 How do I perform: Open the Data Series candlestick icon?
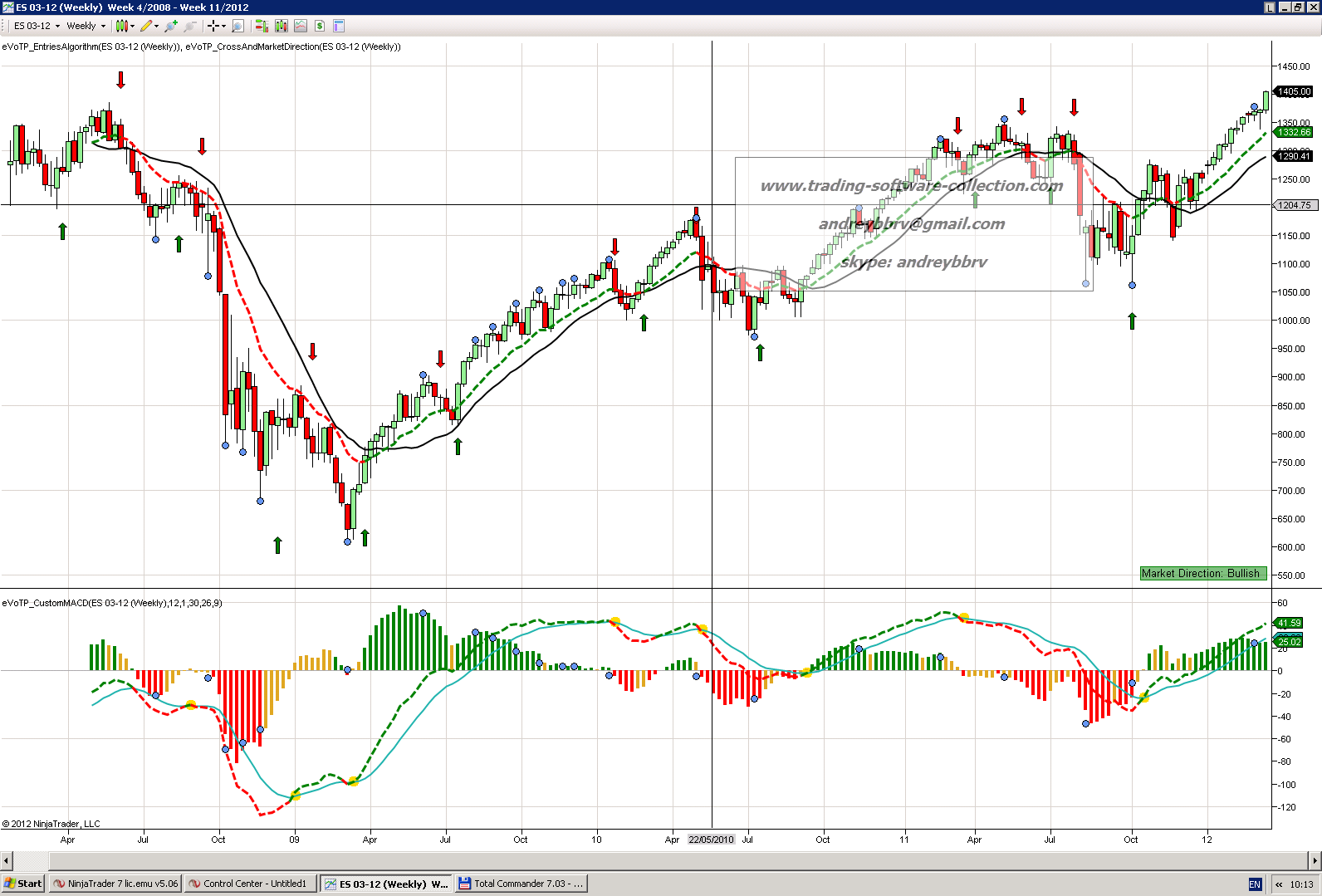click(x=282, y=26)
